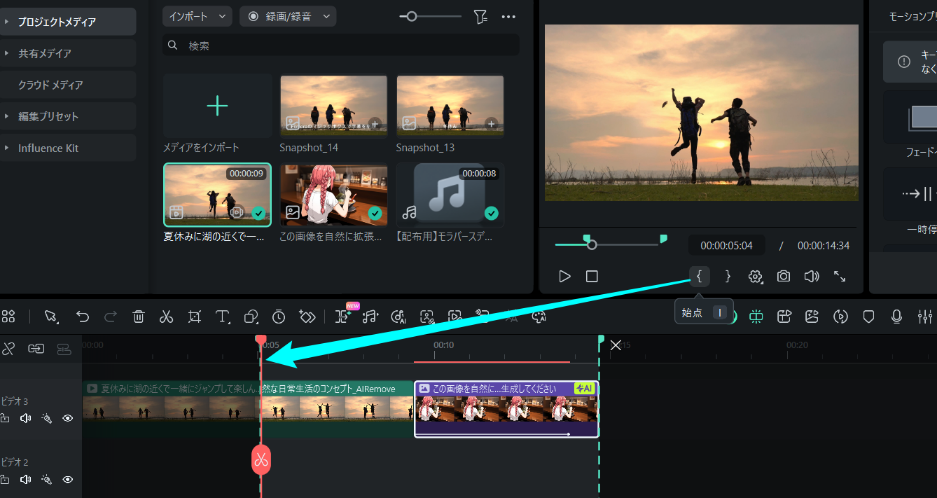Image resolution: width=937 pixels, height=498 pixels.
Task: Open the media filter icon
Action: coord(480,16)
